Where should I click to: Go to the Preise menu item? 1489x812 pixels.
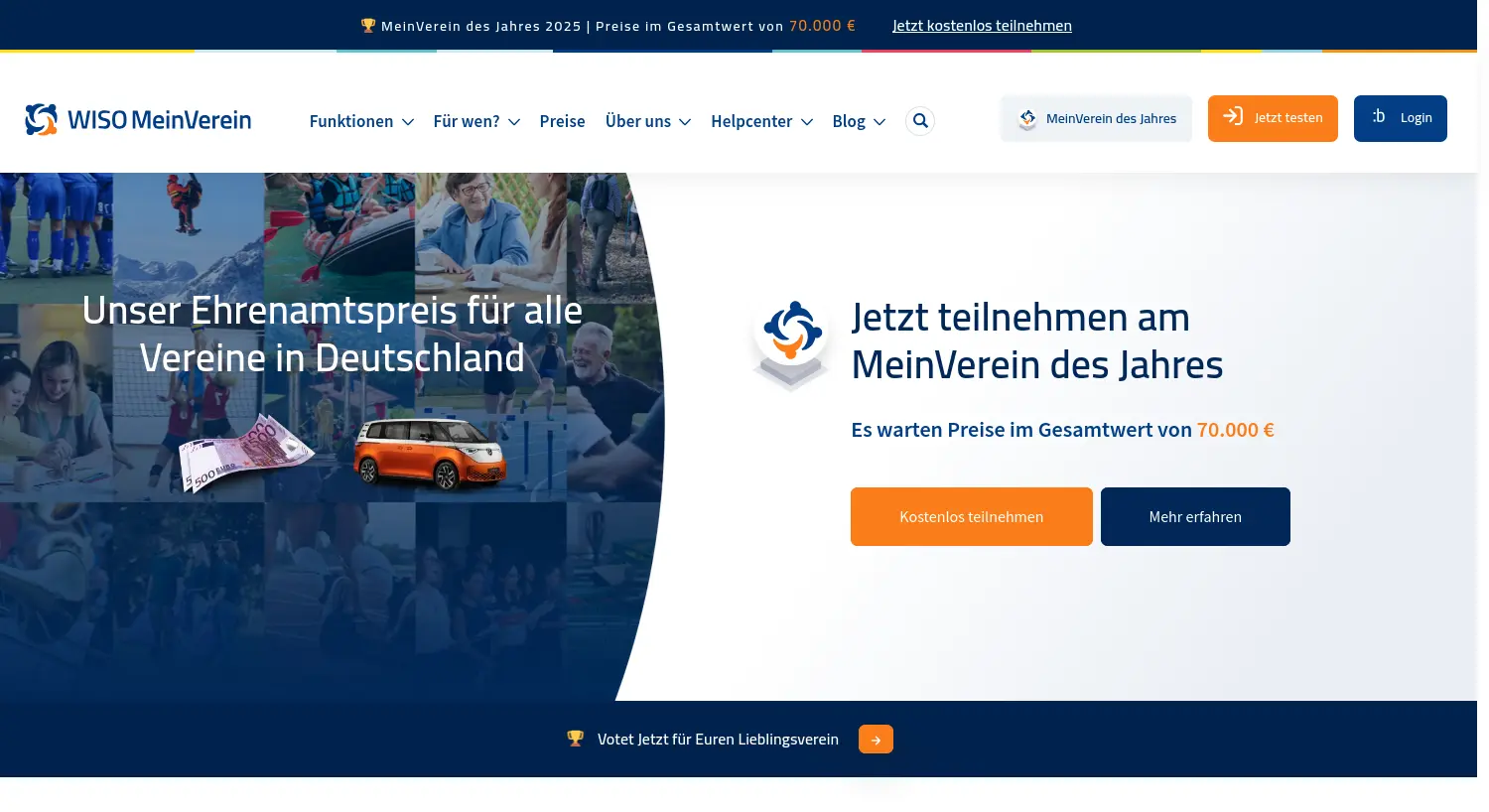[562, 121]
